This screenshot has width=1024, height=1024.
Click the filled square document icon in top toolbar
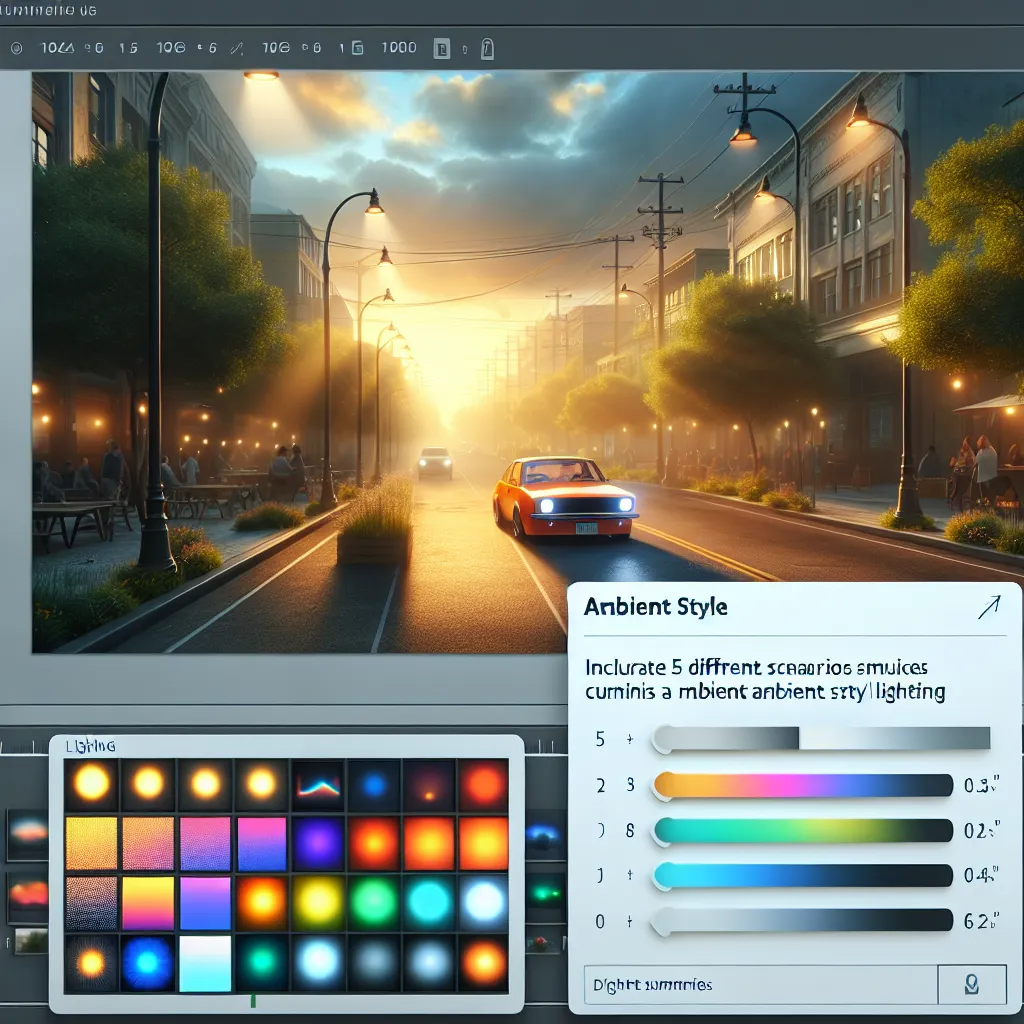[x=441, y=48]
